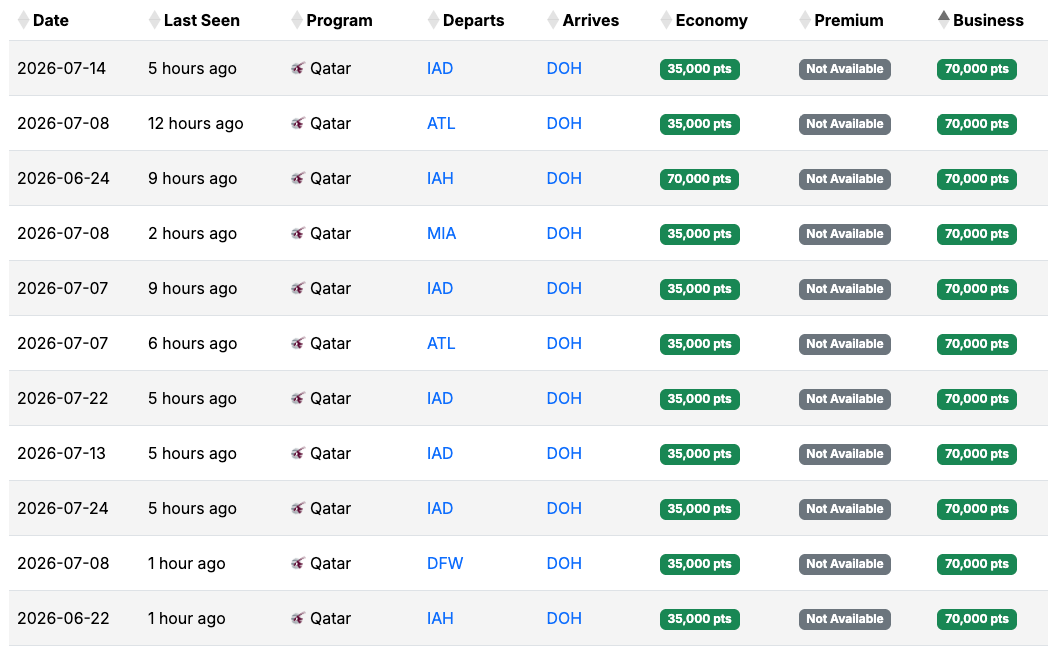This screenshot has height=655, width=1048.
Task: Click the Qatar airplane icon in the bottom row
Action: (x=297, y=618)
